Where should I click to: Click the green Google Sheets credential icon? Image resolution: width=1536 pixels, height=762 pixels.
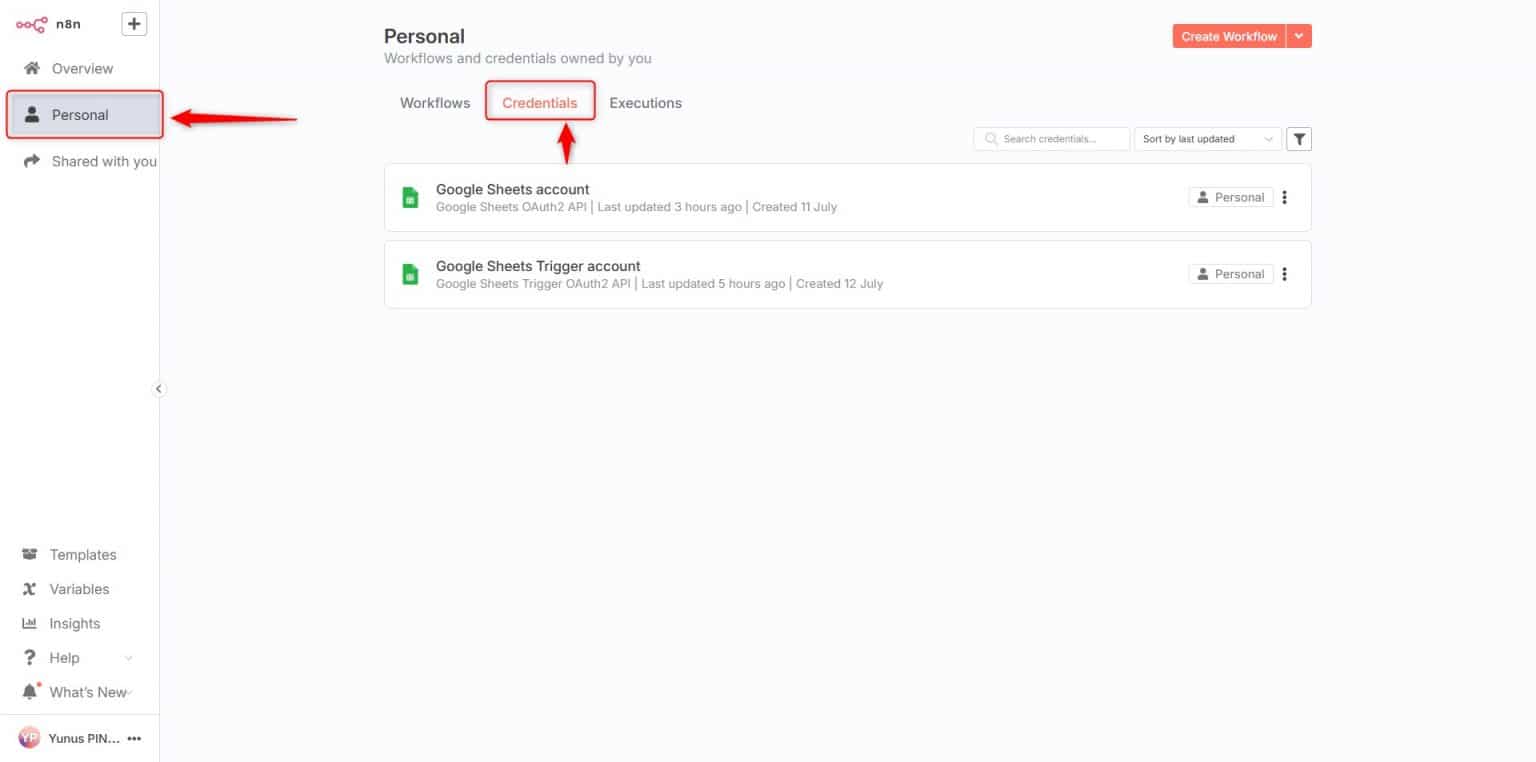coord(410,197)
